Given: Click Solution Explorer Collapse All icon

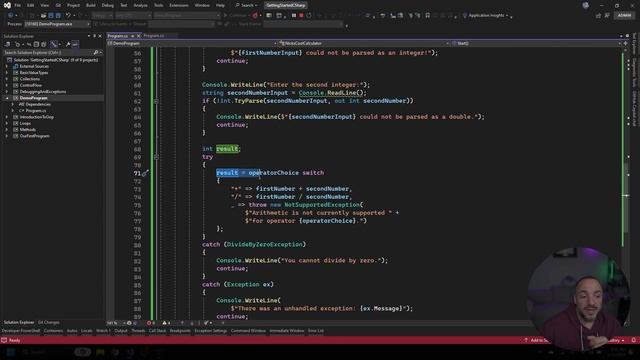Looking at the screenshot, I should (x=36, y=44).
